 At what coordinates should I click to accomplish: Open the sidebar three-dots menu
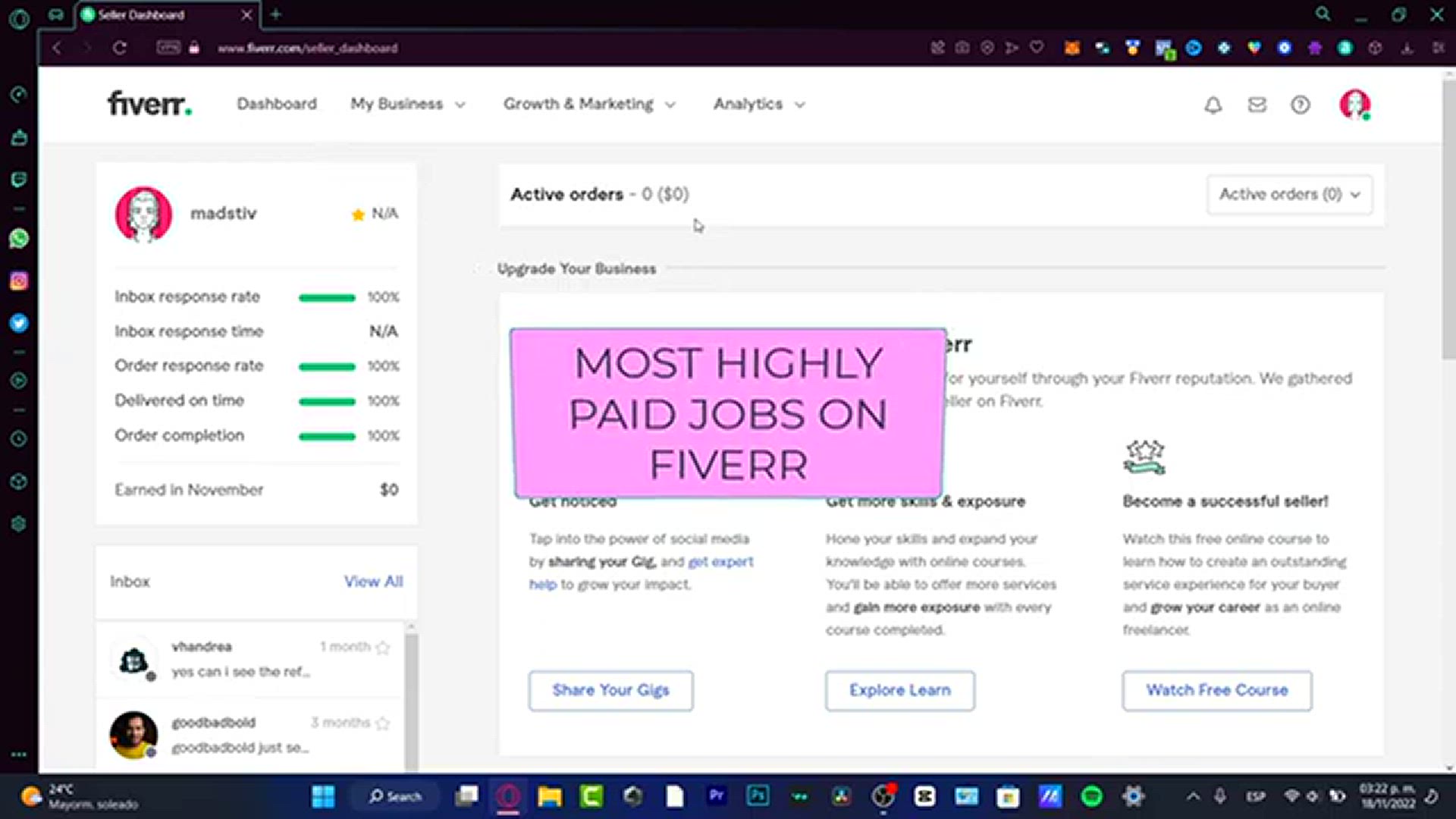point(19,755)
